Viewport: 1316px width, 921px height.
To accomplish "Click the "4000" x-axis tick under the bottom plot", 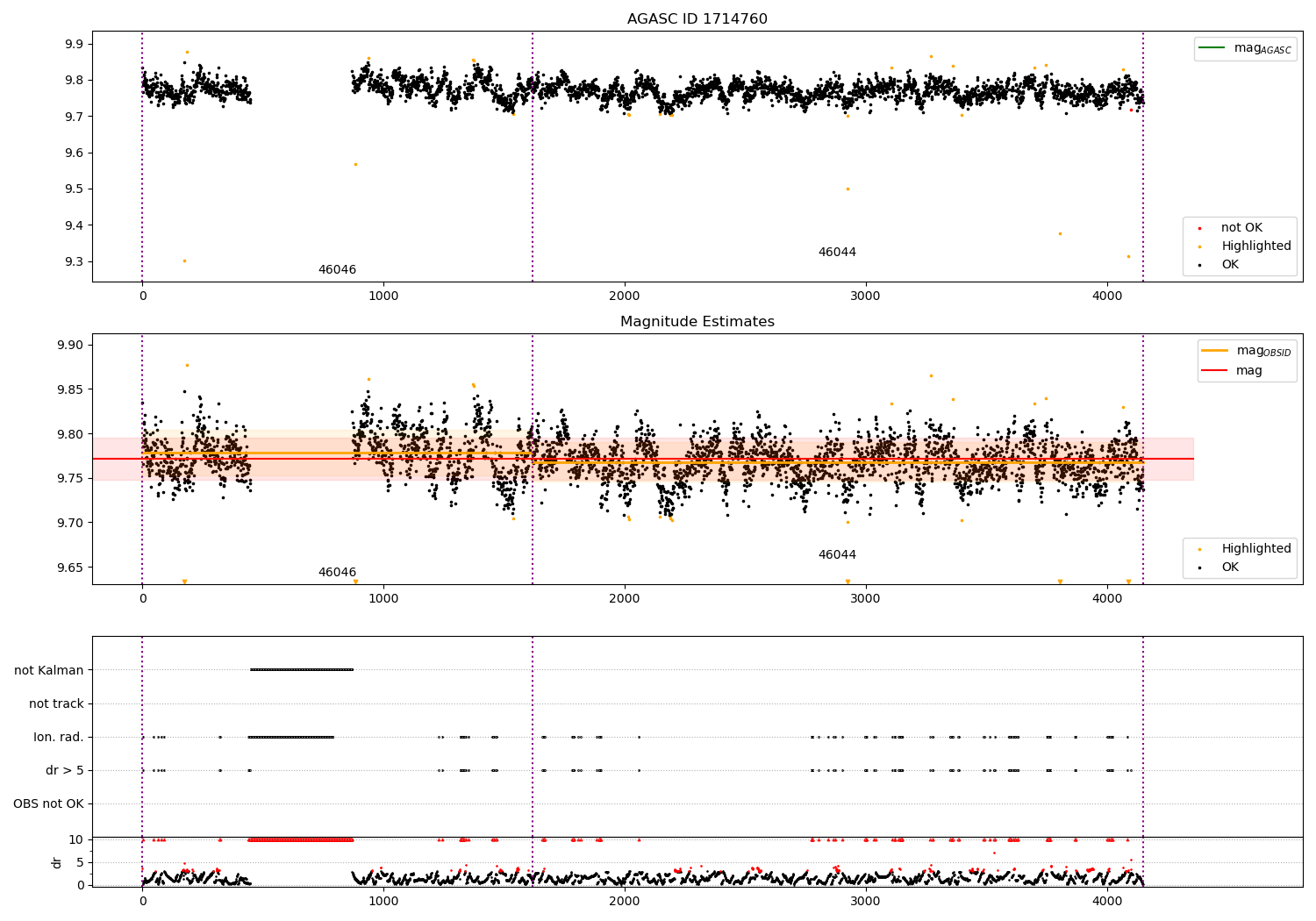I will 1107,901.
